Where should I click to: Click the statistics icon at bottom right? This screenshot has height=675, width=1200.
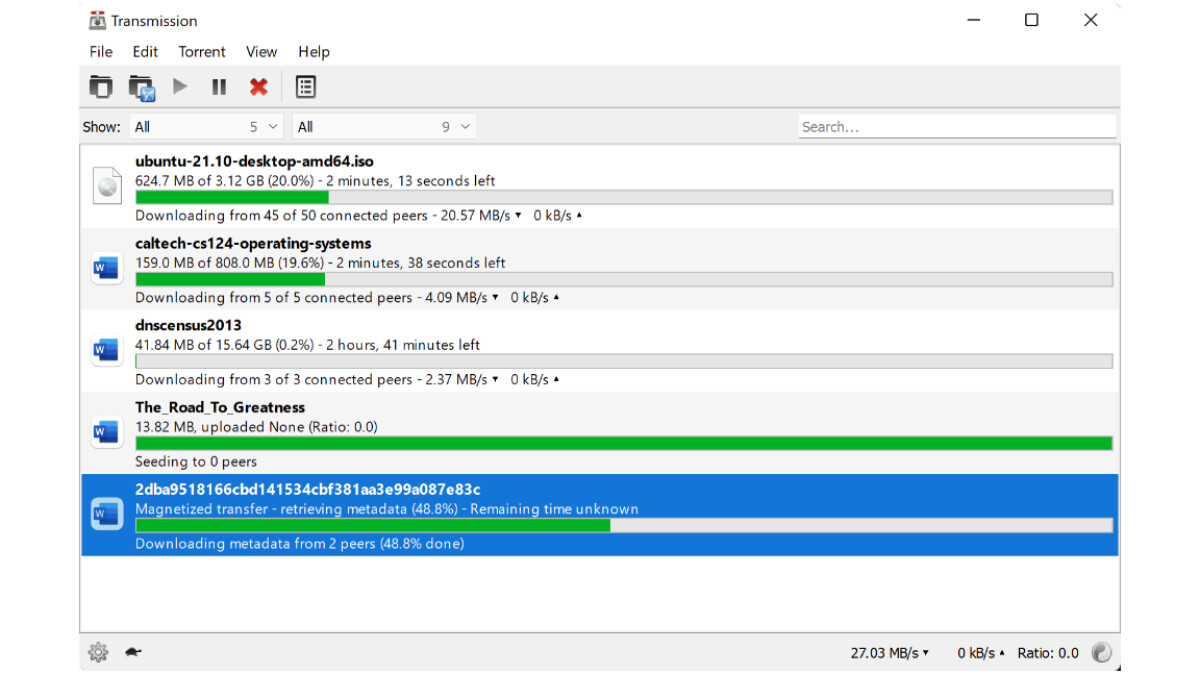click(x=1101, y=653)
